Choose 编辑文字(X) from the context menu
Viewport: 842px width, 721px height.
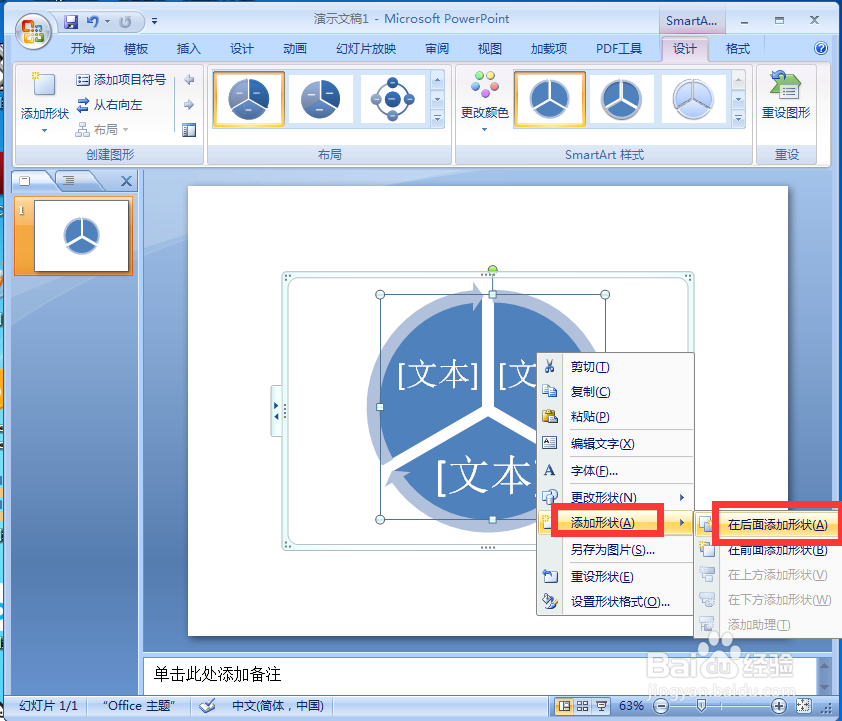tap(615, 443)
